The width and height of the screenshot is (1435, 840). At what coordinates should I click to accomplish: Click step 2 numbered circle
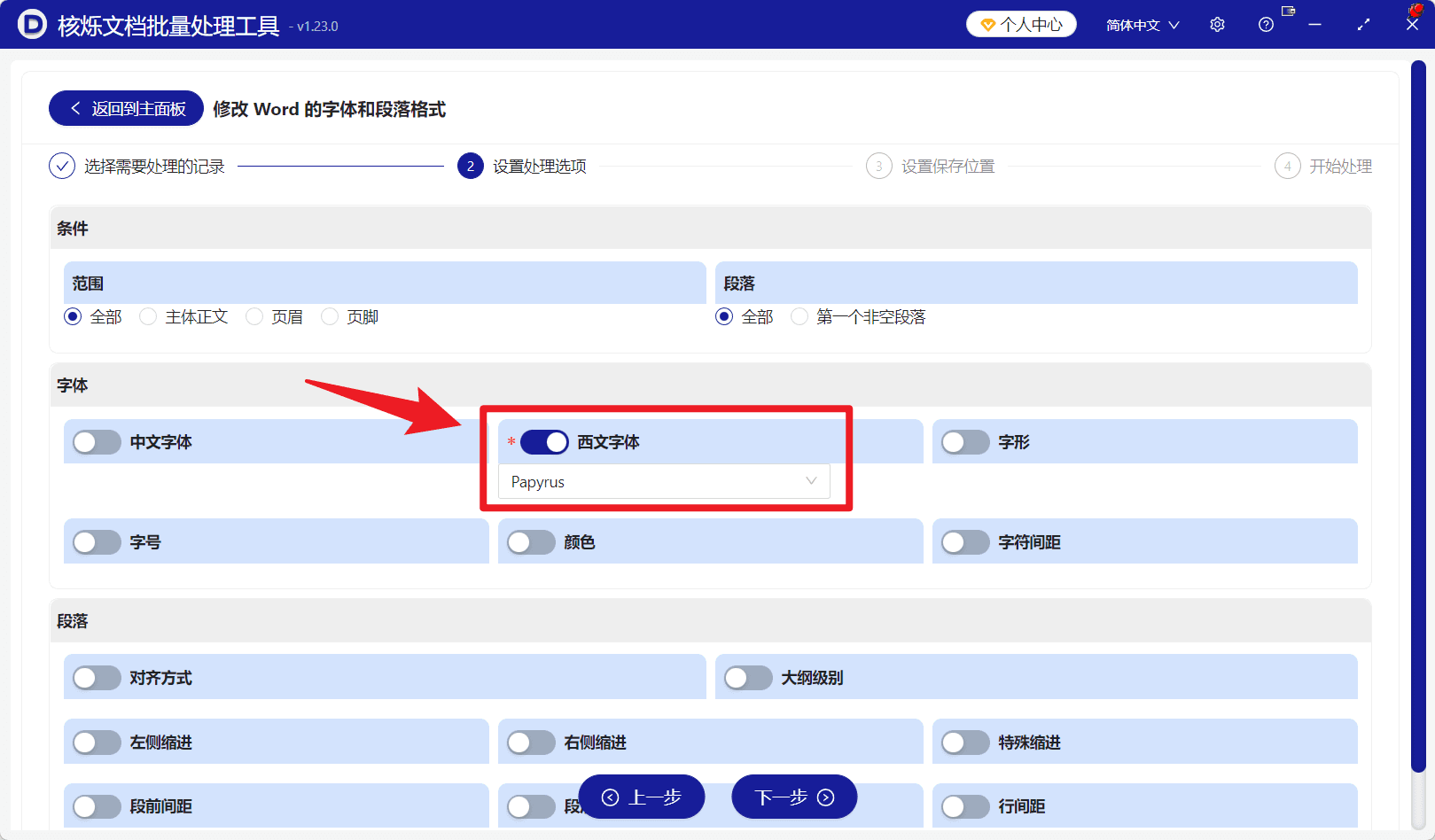tap(471, 166)
